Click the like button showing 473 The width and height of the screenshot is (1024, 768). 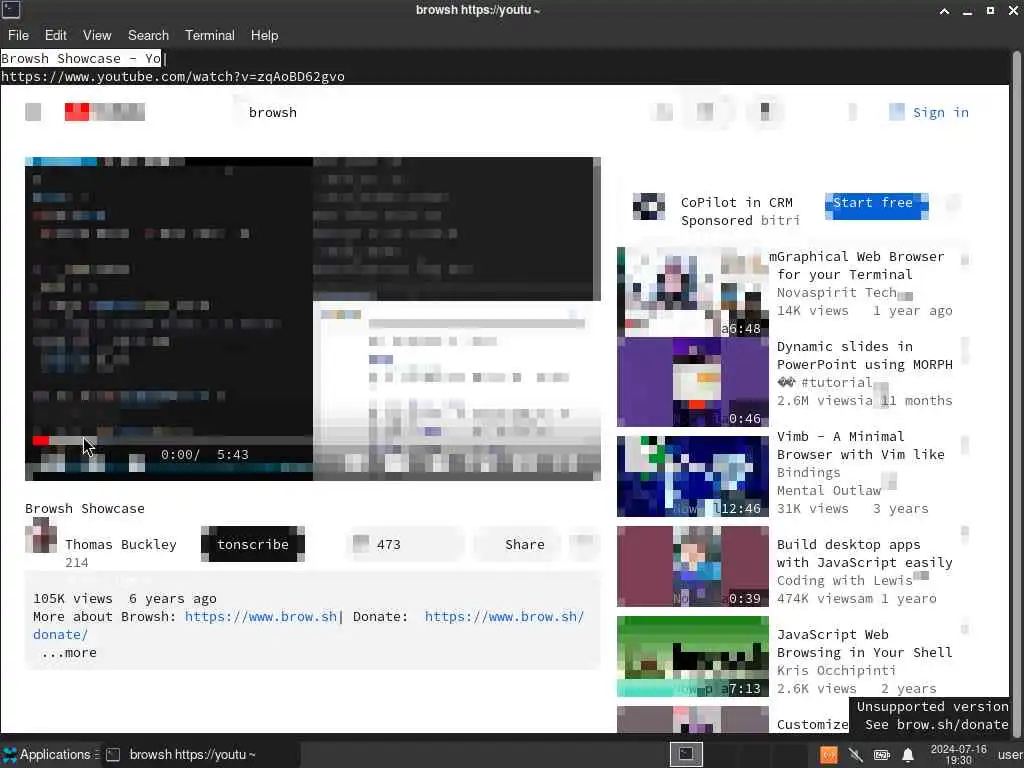coord(405,544)
